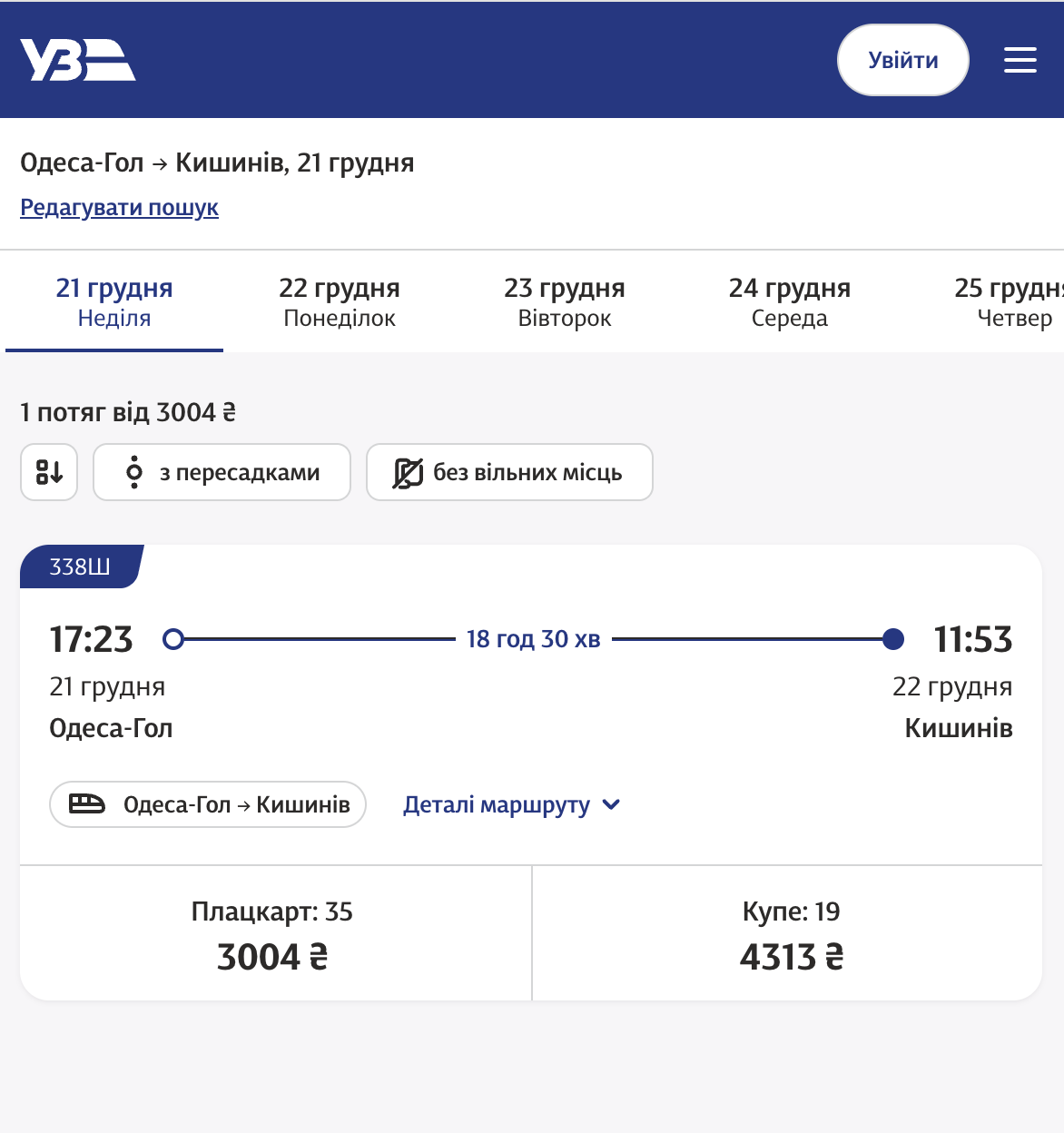
Task: Expand 'Деталі маршруту' route details
Action: click(497, 805)
